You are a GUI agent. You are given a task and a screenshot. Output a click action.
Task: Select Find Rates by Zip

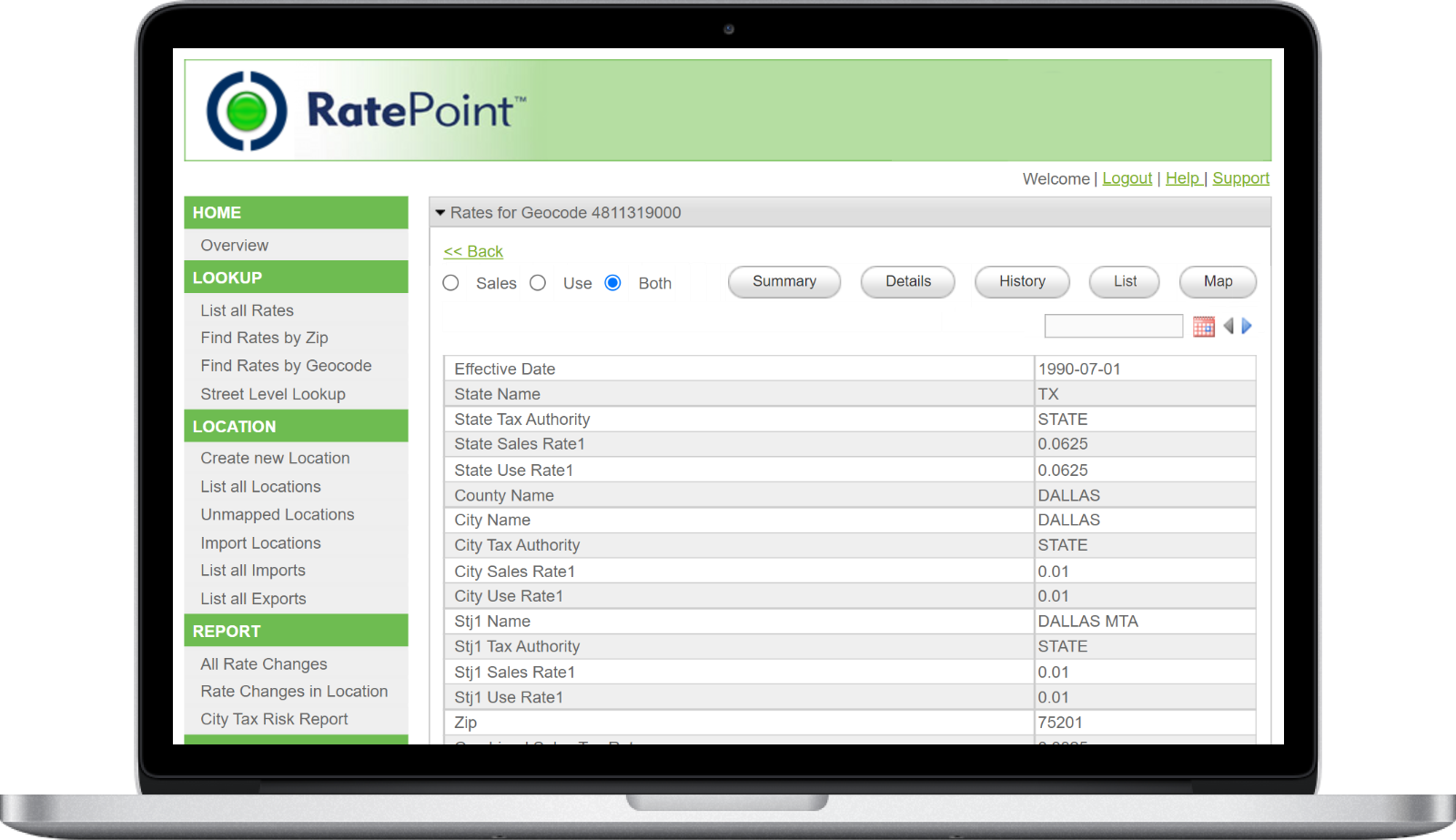263,338
